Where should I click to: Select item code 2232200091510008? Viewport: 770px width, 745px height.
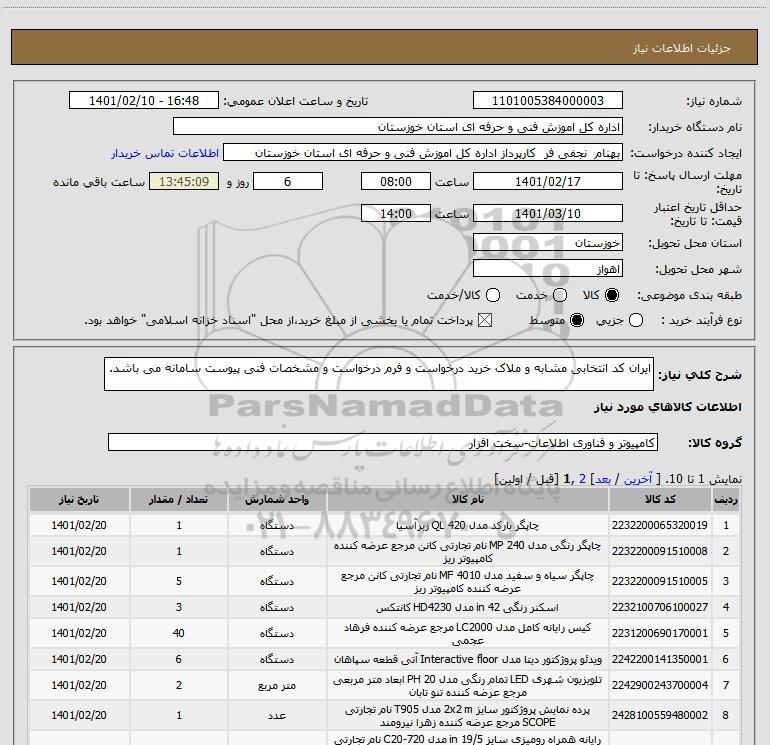(x=660, y=551)
